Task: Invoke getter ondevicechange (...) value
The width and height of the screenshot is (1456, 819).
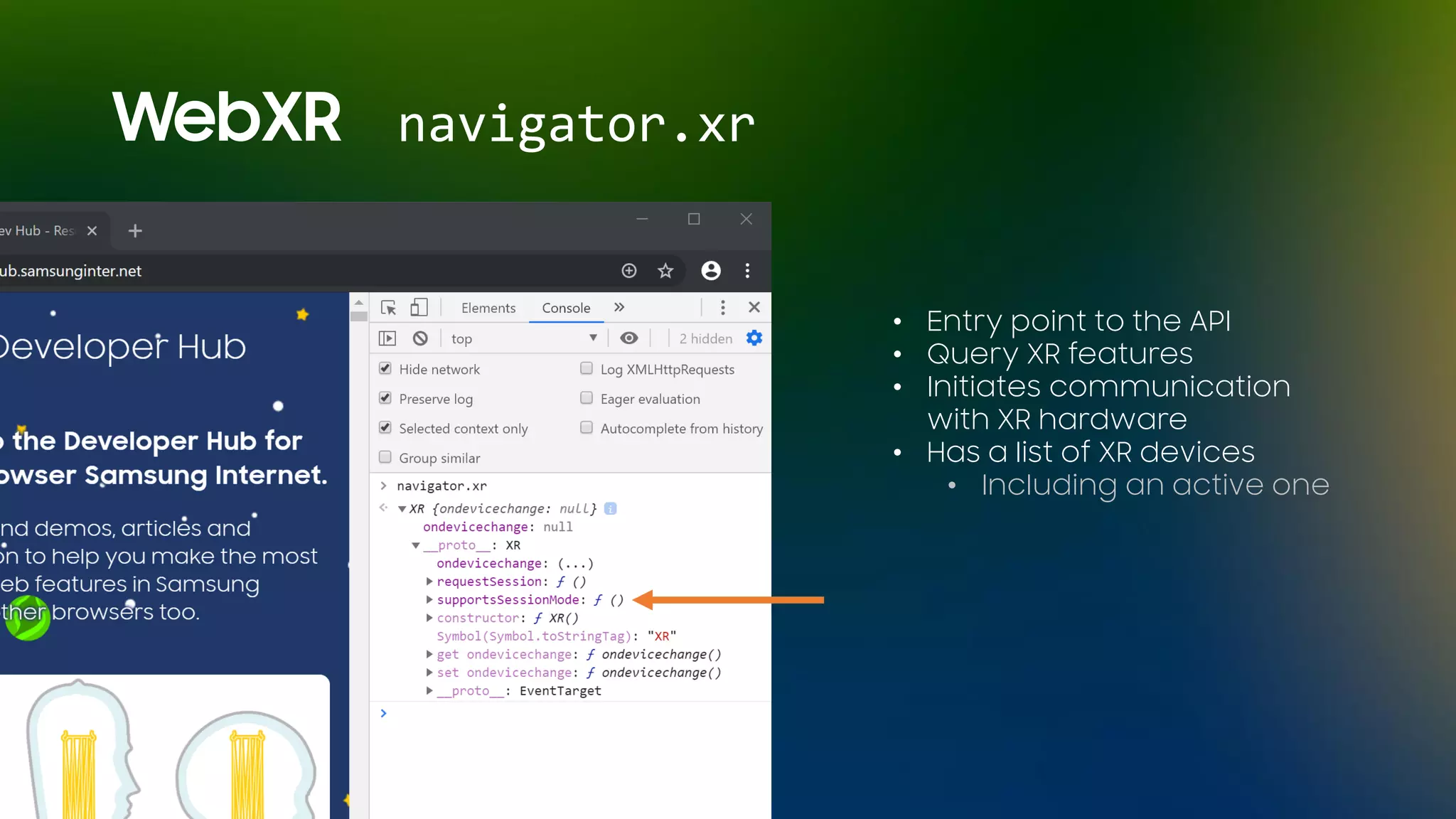Action: pyautogui.click(x=575, y=564)
